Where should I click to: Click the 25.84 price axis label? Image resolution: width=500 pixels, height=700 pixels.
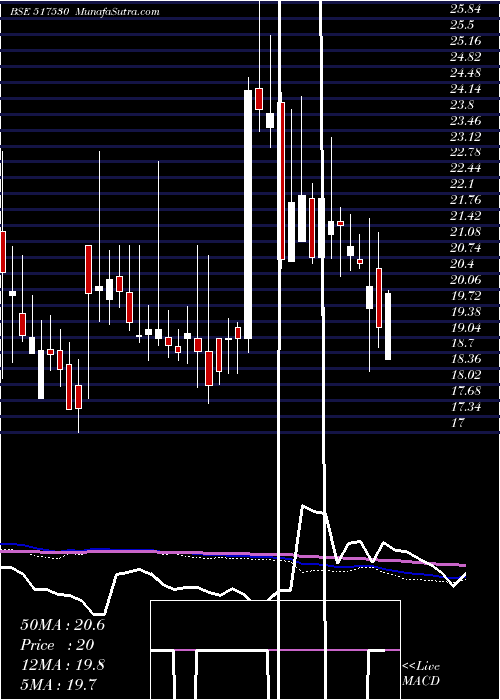click(x=465, y=9)
